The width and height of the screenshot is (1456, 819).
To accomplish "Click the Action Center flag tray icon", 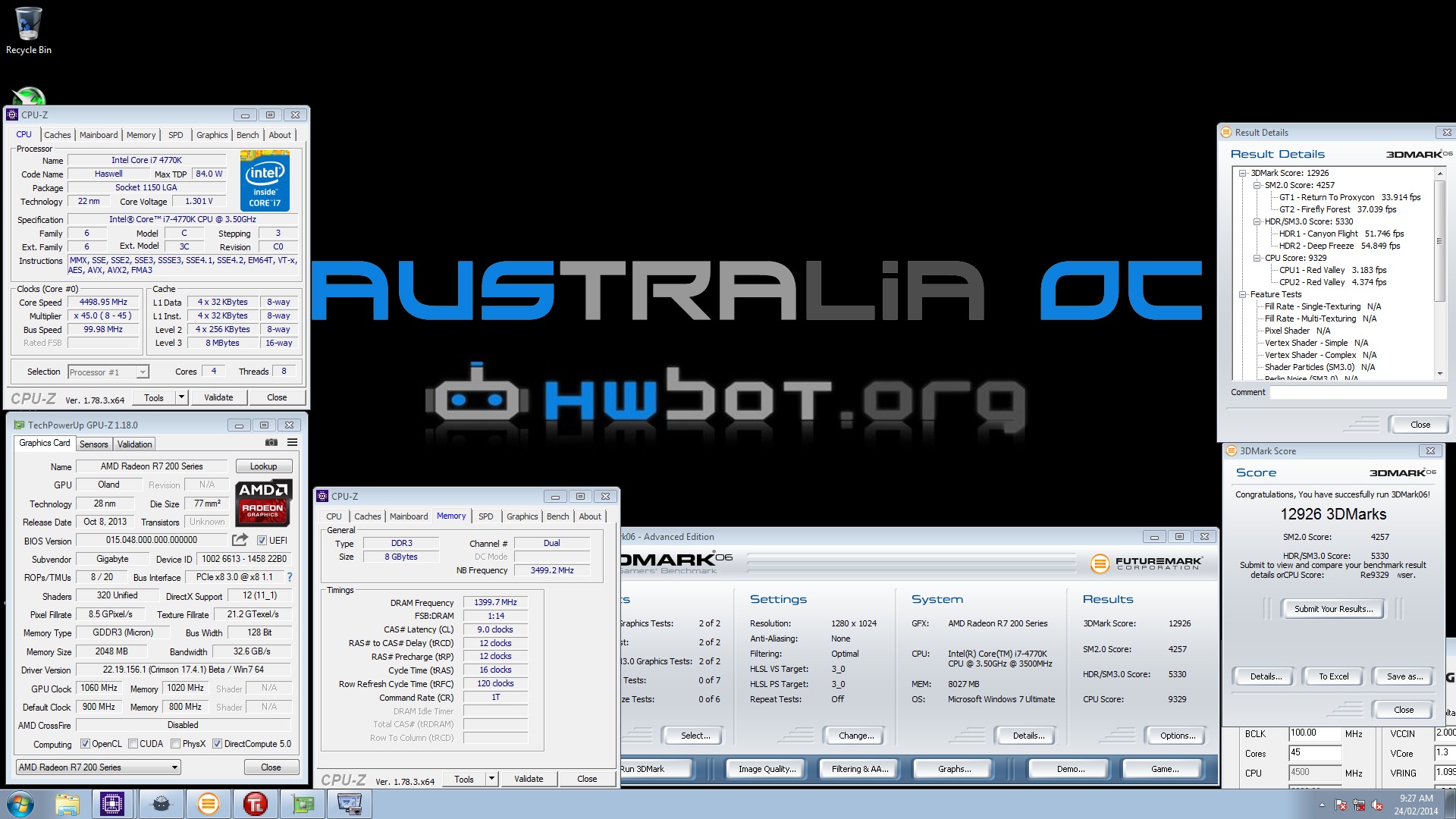I will pos(1341,805).
